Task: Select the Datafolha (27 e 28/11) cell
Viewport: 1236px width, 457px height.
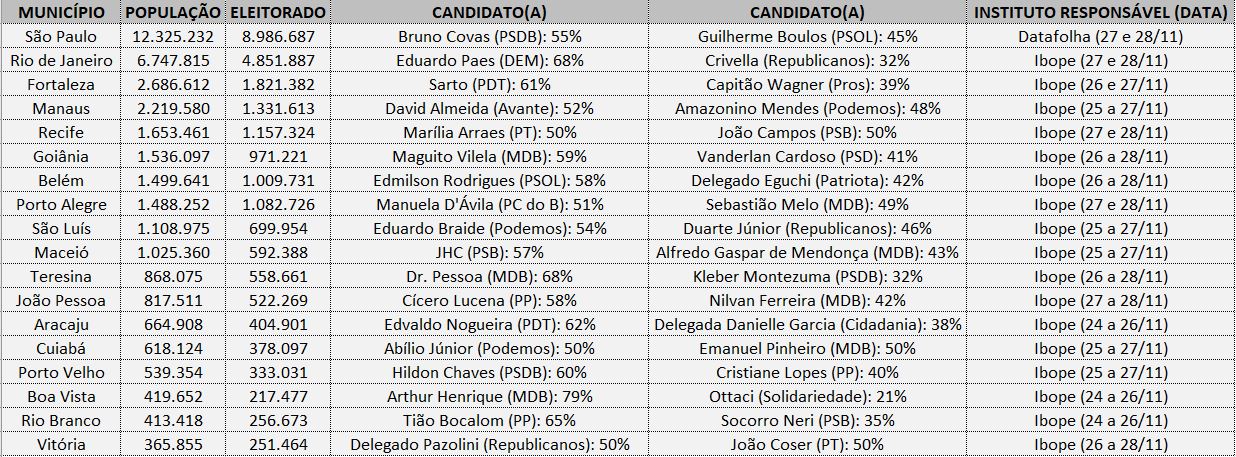Action: coord(1100,36)
